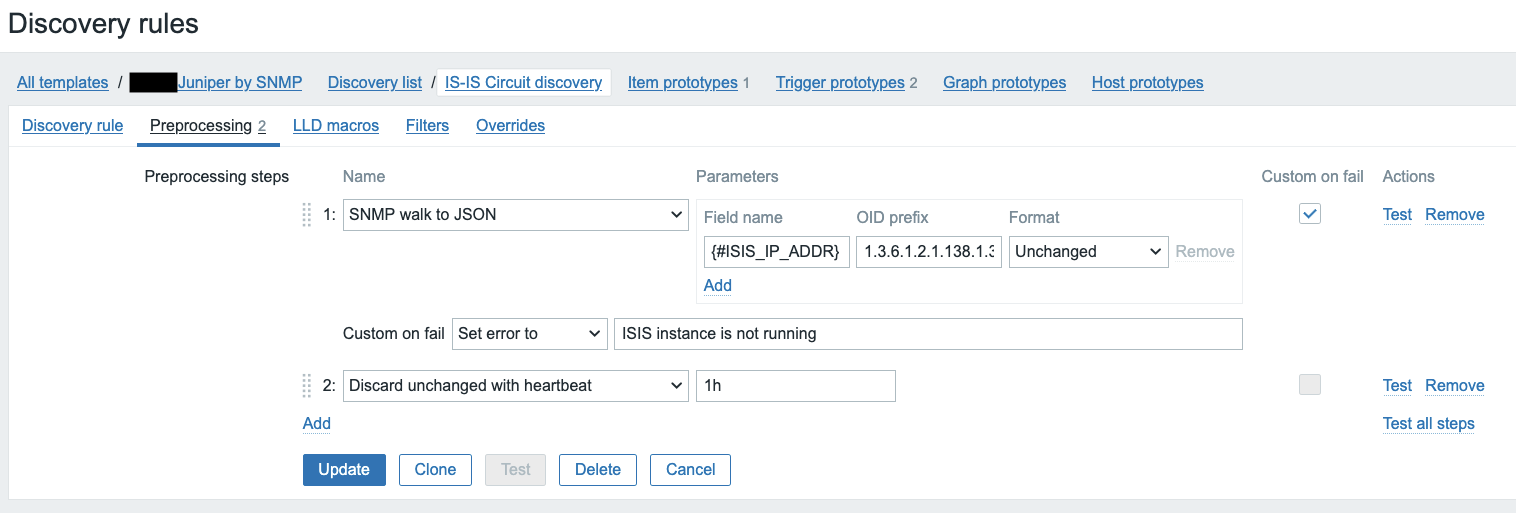Edit the ISIS instance error message field
The height and width of the screenshot is (513, 1516).
(x=927, y=334)
